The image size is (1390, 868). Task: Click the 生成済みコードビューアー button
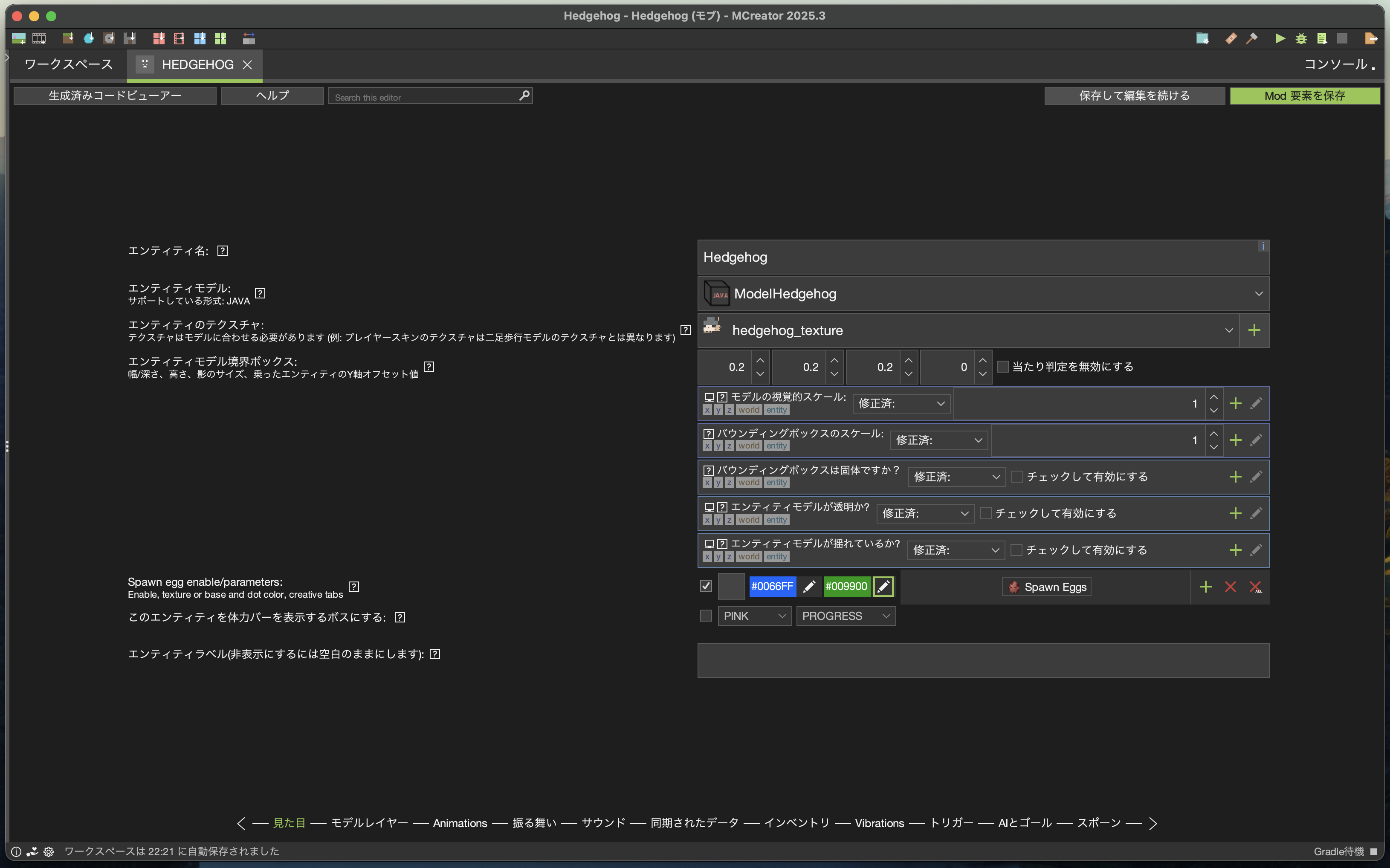(x=115, y=96)
